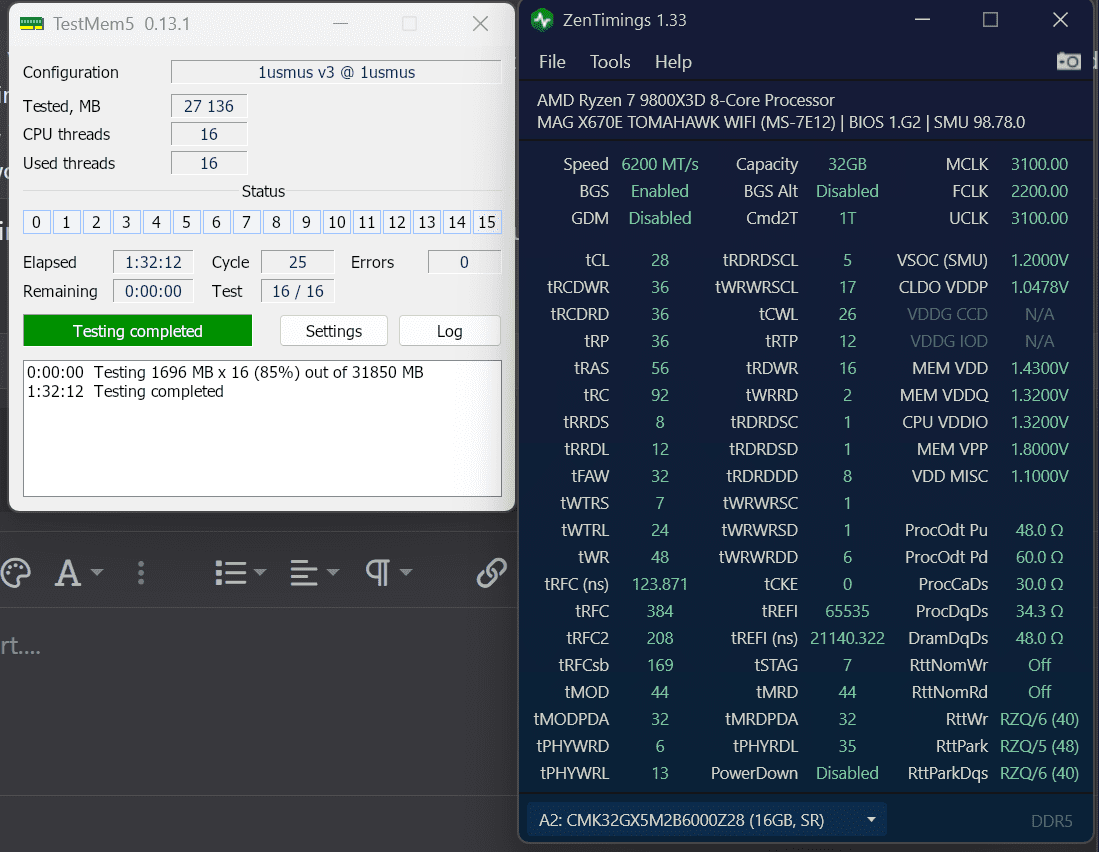Click the Capacity value 32GB

click(x=847, y=164)
